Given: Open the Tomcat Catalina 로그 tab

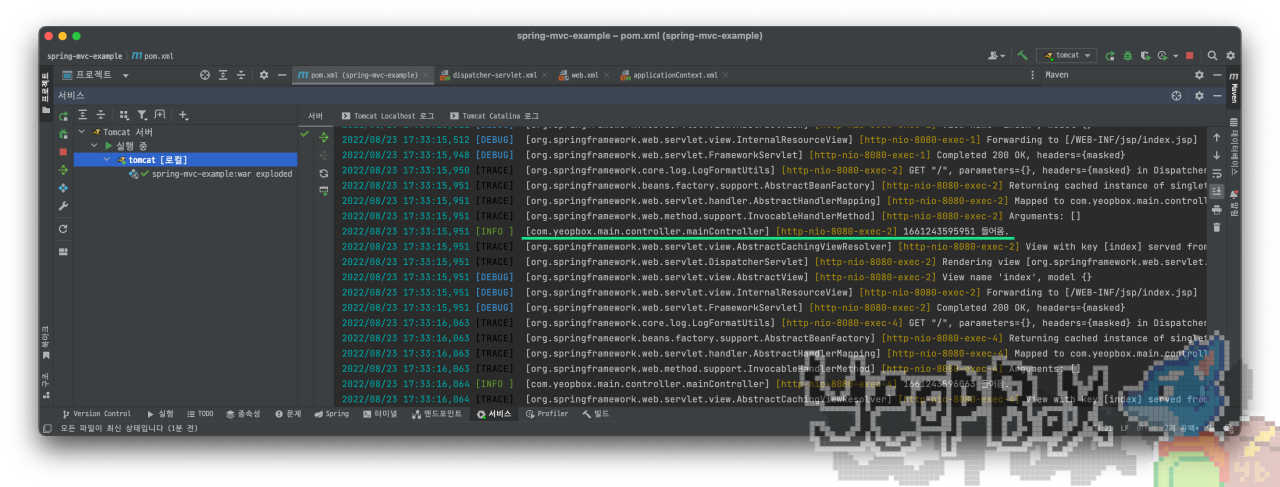Looking at the screenshot, I should [x=494, y=116].
